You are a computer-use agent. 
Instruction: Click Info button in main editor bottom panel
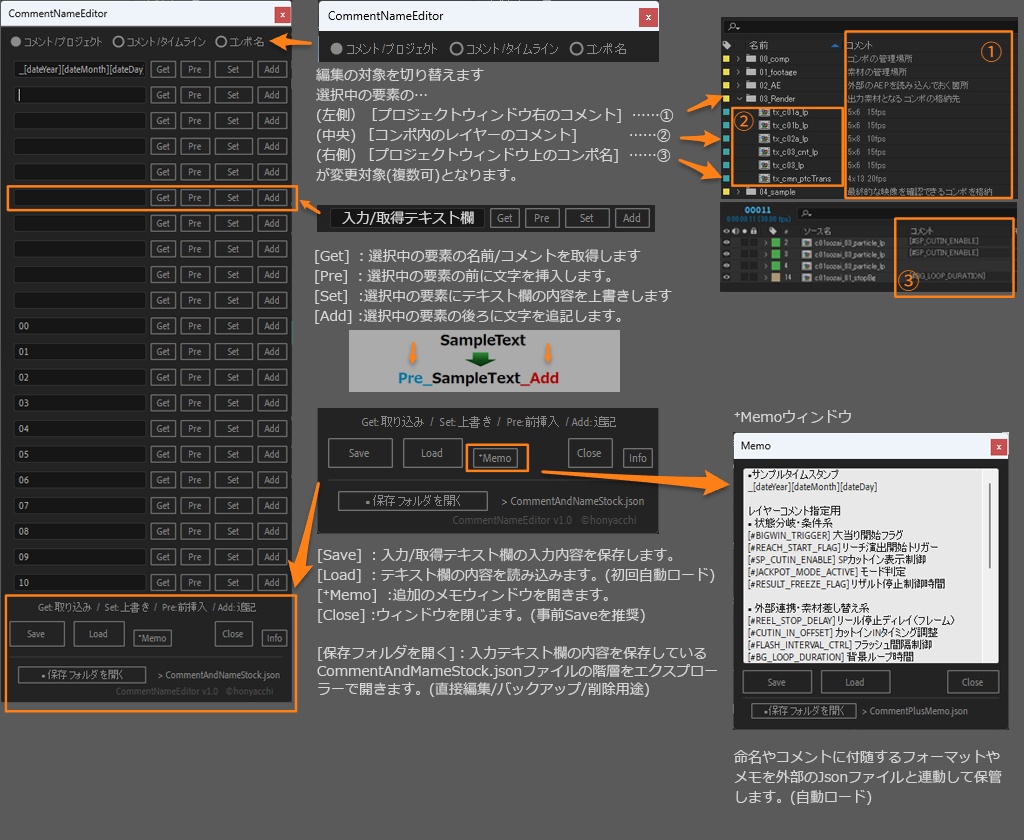click(274, 638)
